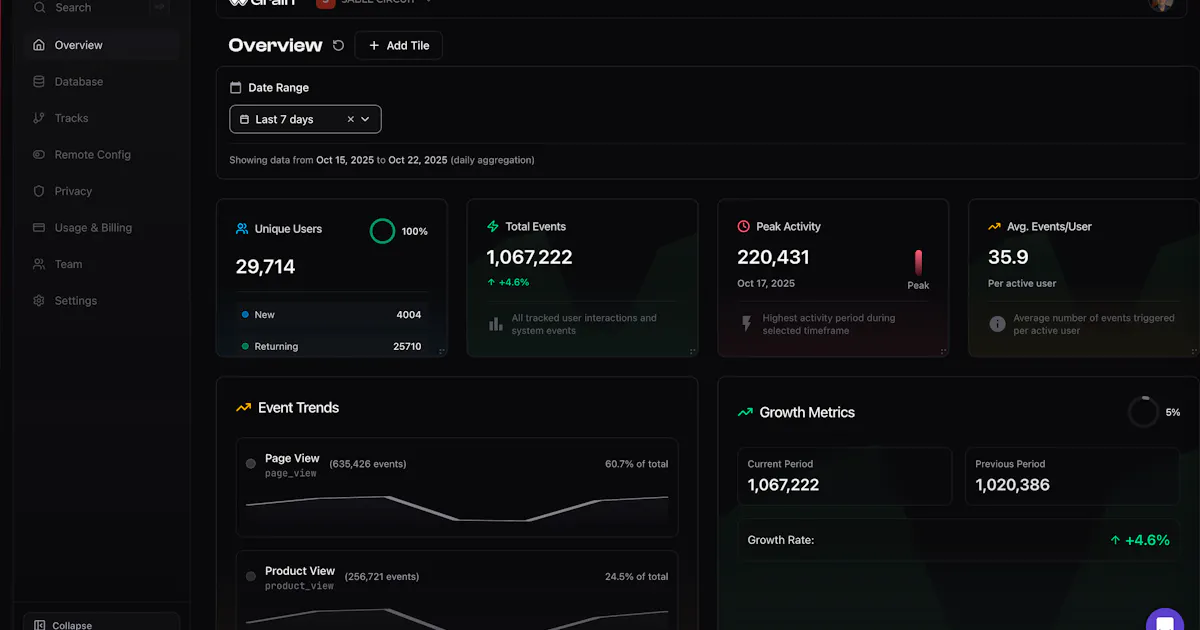Clear the Last 7 days selection

[x=350, y=119]
